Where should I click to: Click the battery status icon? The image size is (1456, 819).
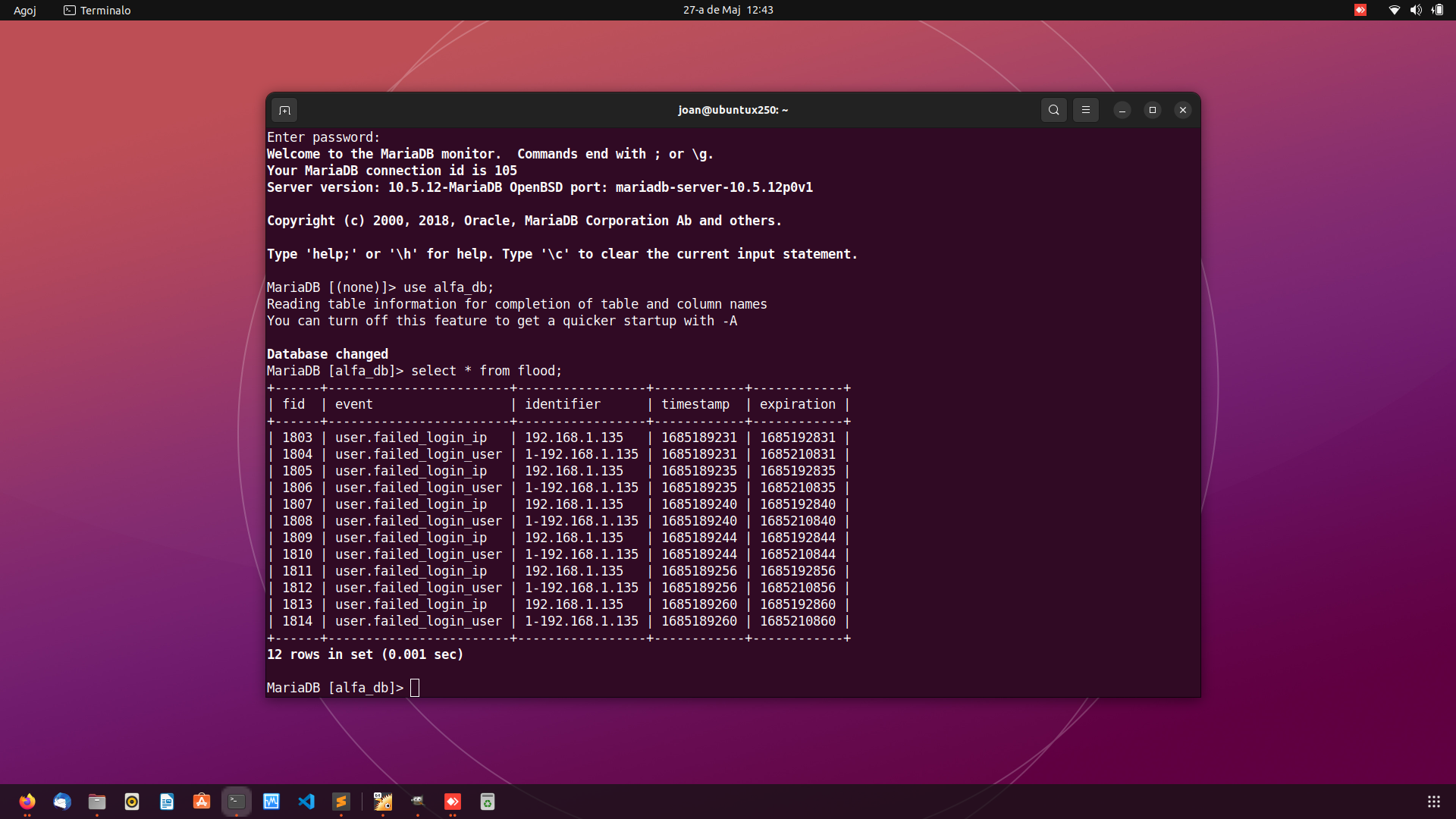(1438, 10)
